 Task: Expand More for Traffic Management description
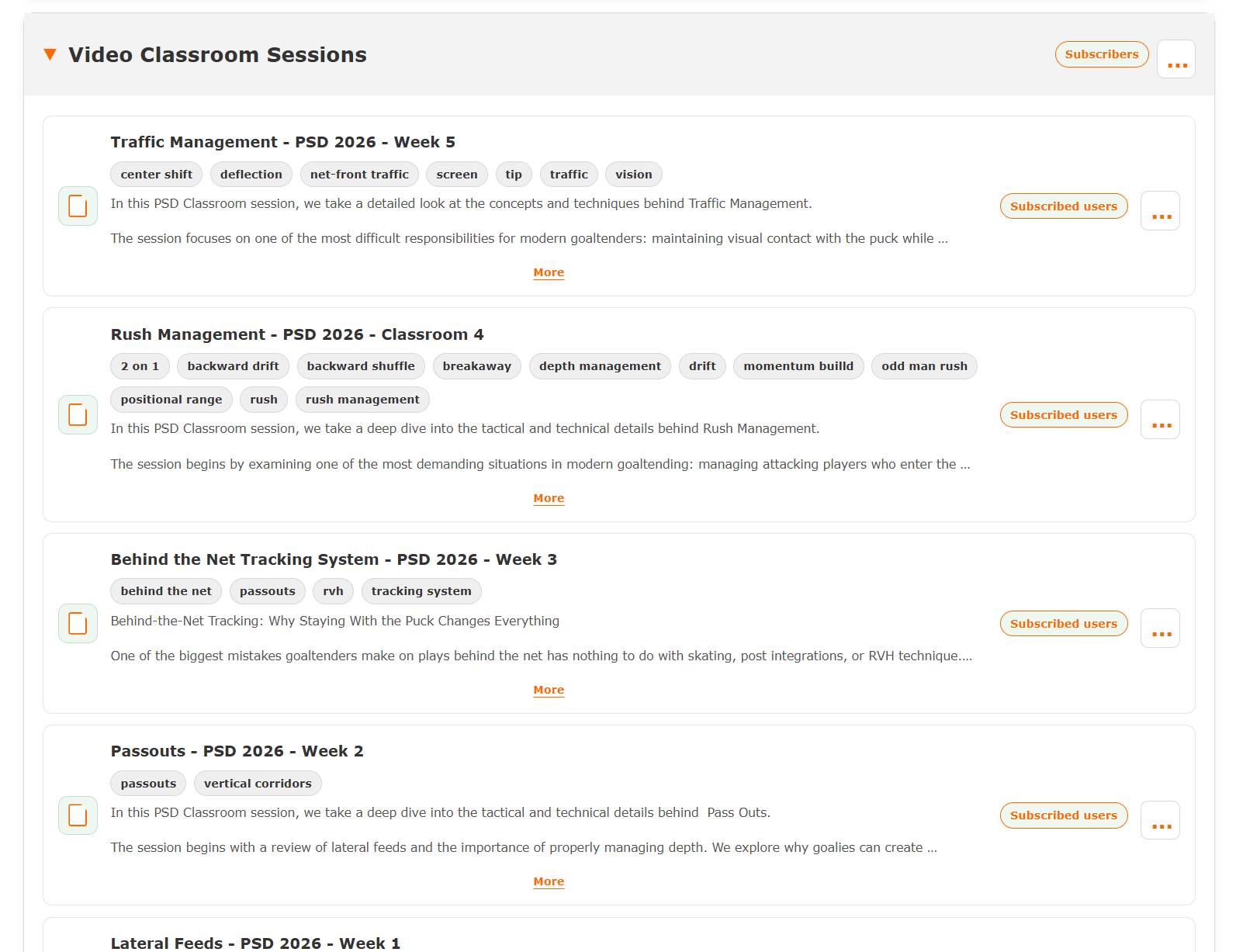[549, 272]
